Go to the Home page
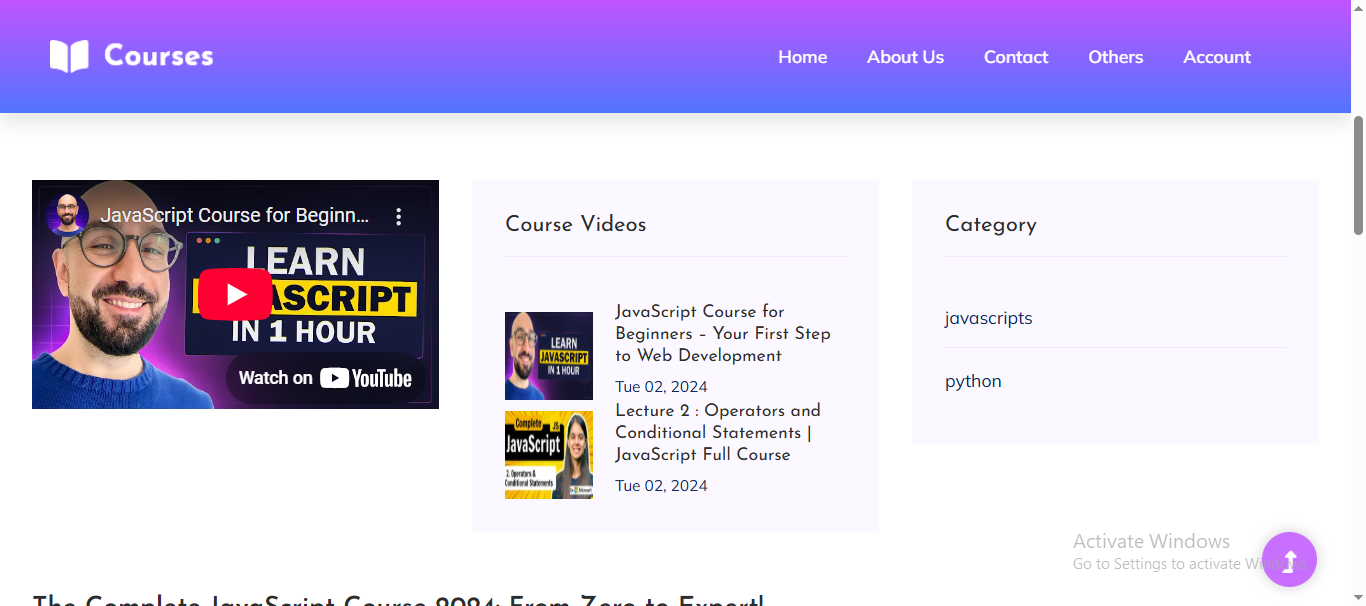 tap(802, 57)
